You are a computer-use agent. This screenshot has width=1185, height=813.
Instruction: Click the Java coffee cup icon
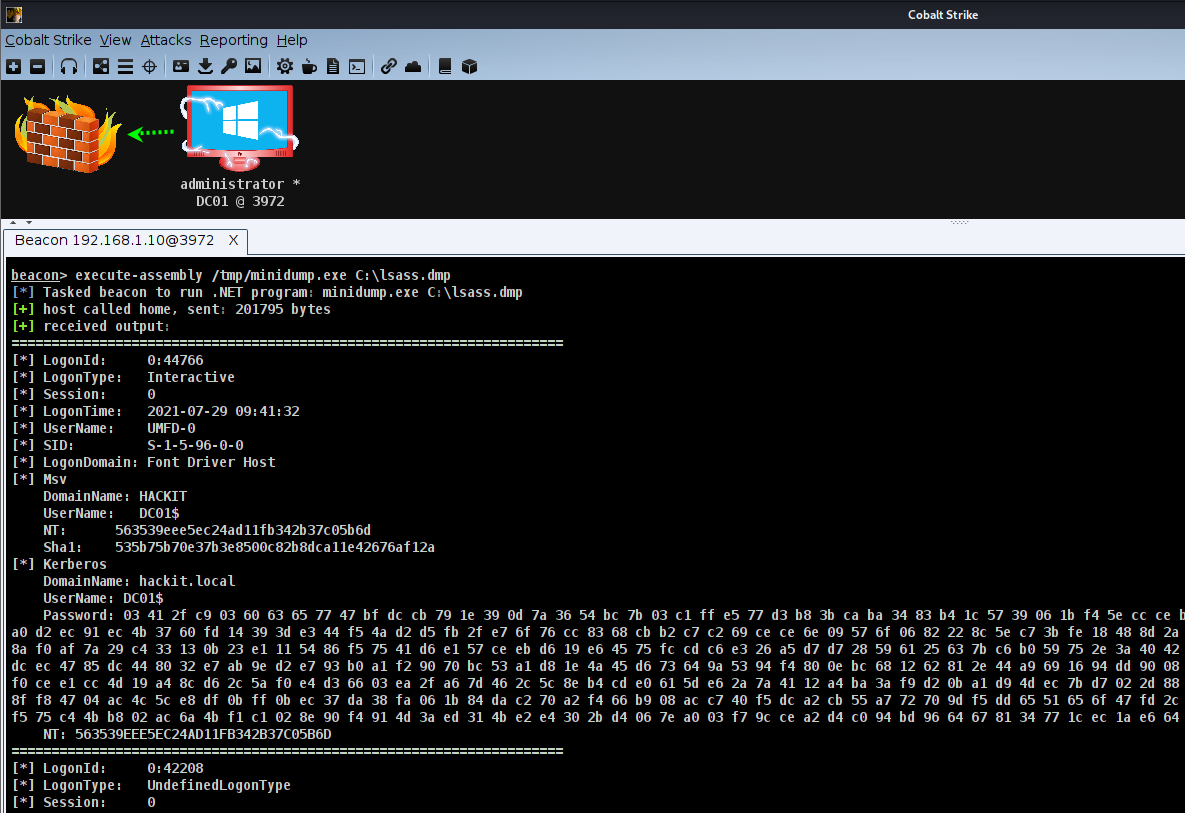pos(309,66)
